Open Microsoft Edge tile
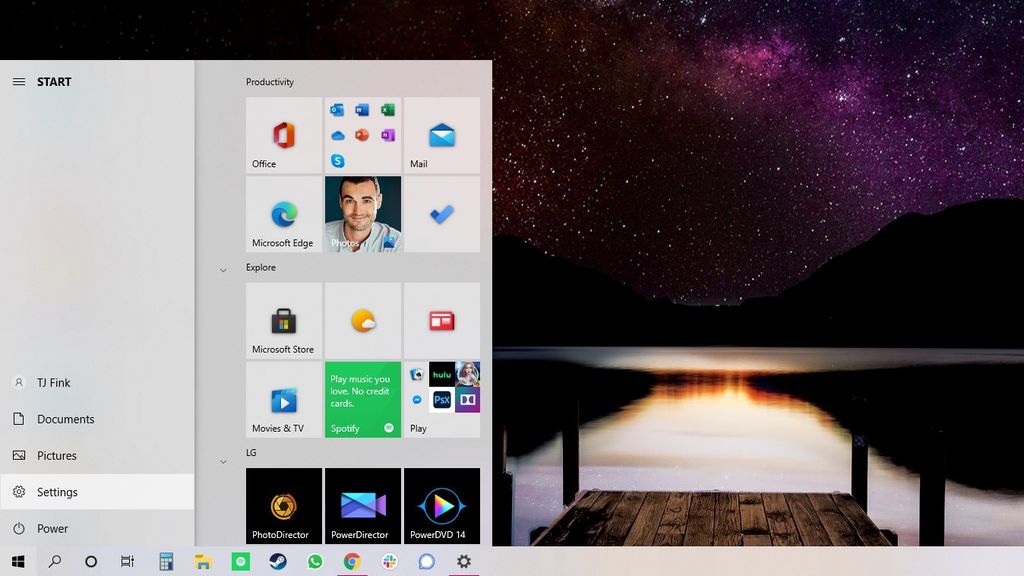The width and height of the screenshot is (1024, 576). point(283,214)
